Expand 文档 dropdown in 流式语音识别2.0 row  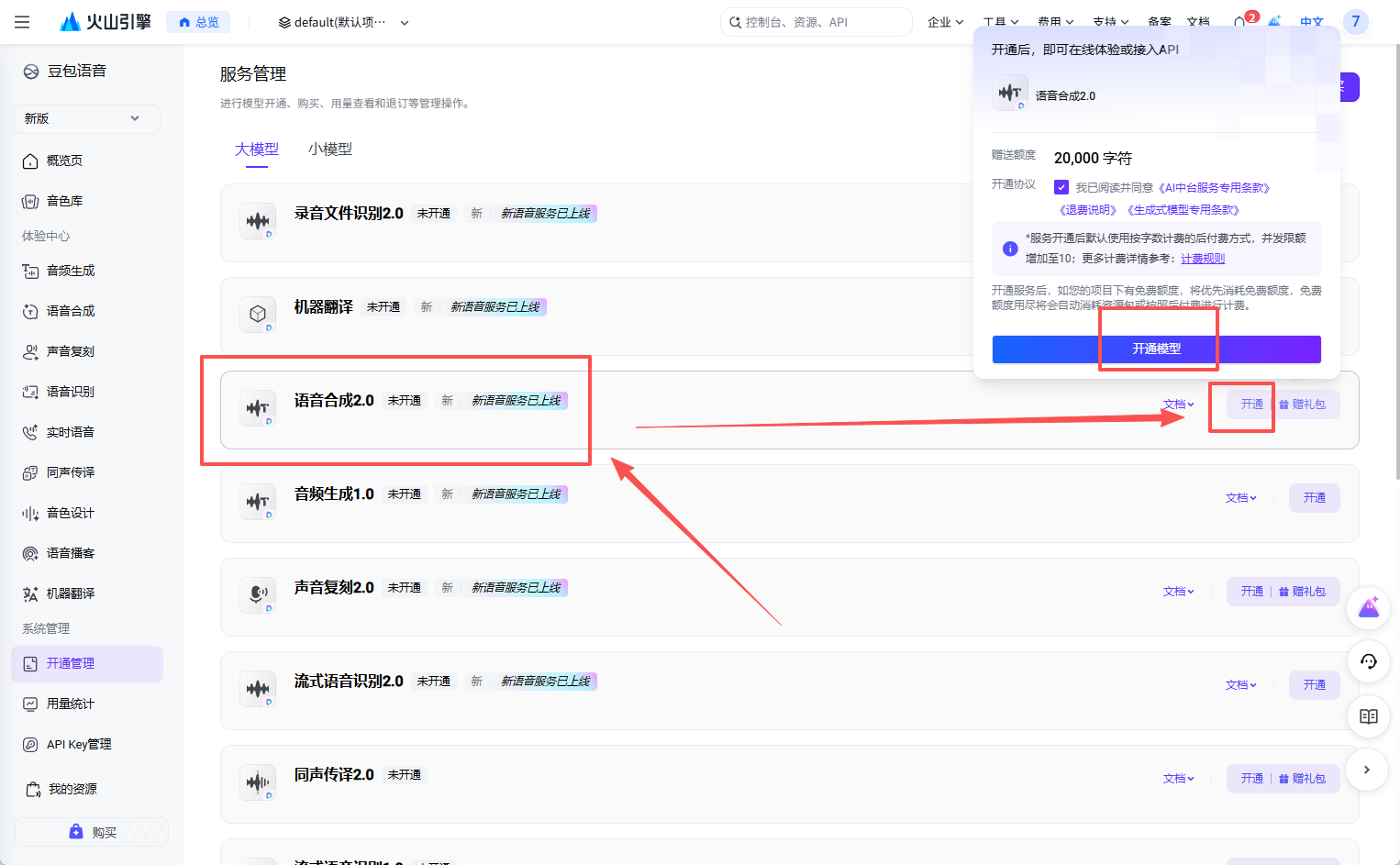tap(1241, 685)
